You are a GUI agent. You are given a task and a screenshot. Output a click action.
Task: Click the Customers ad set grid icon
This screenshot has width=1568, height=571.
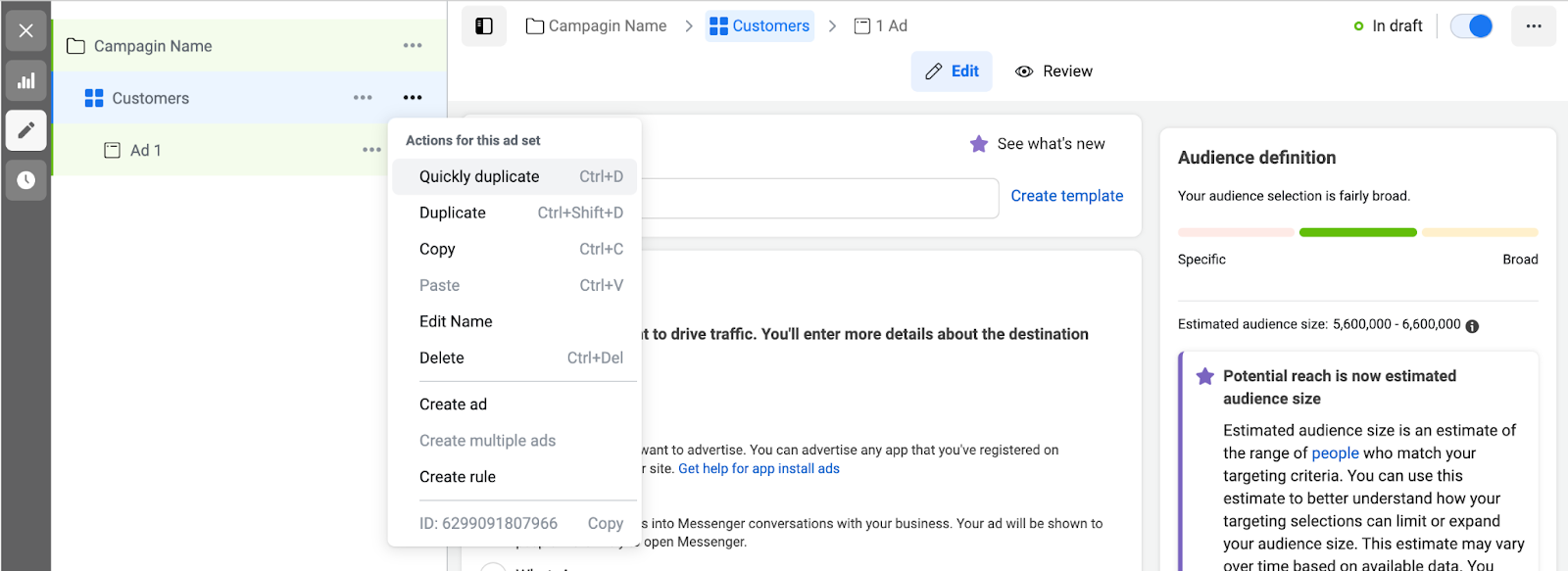coord(94,98)
